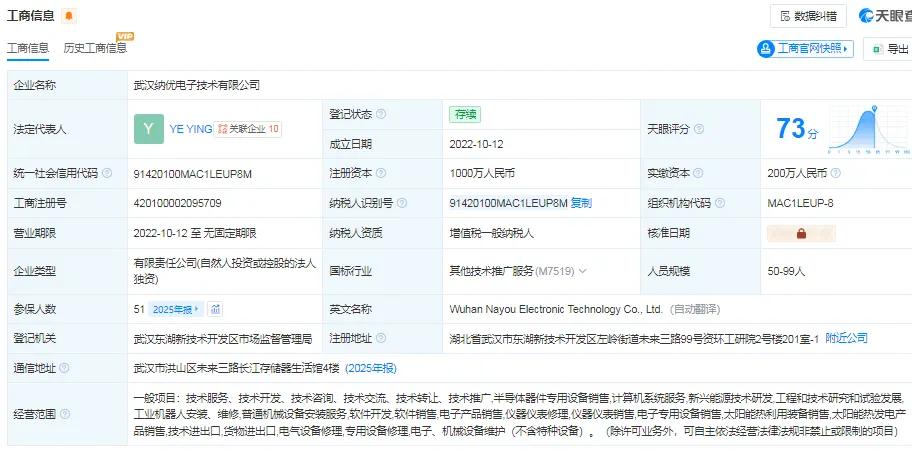Click the 73分 score value
Viewport: 912px width, 457px height.
tap(797, 129)
